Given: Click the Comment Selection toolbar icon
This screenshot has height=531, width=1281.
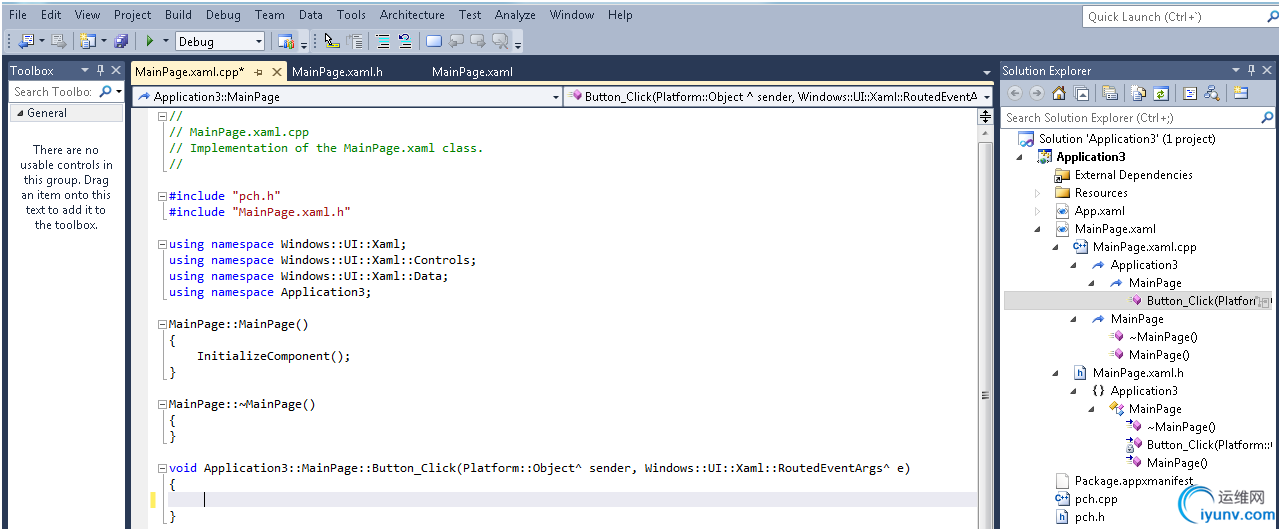Looking at the screenshot, I should (383, 41).
